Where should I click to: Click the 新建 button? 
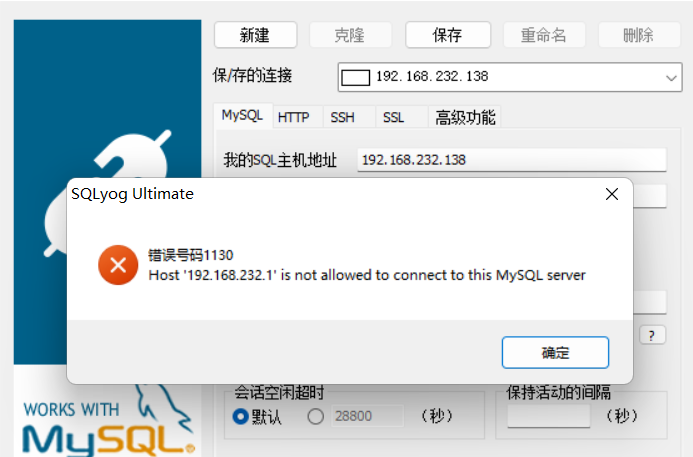[255, 34]
